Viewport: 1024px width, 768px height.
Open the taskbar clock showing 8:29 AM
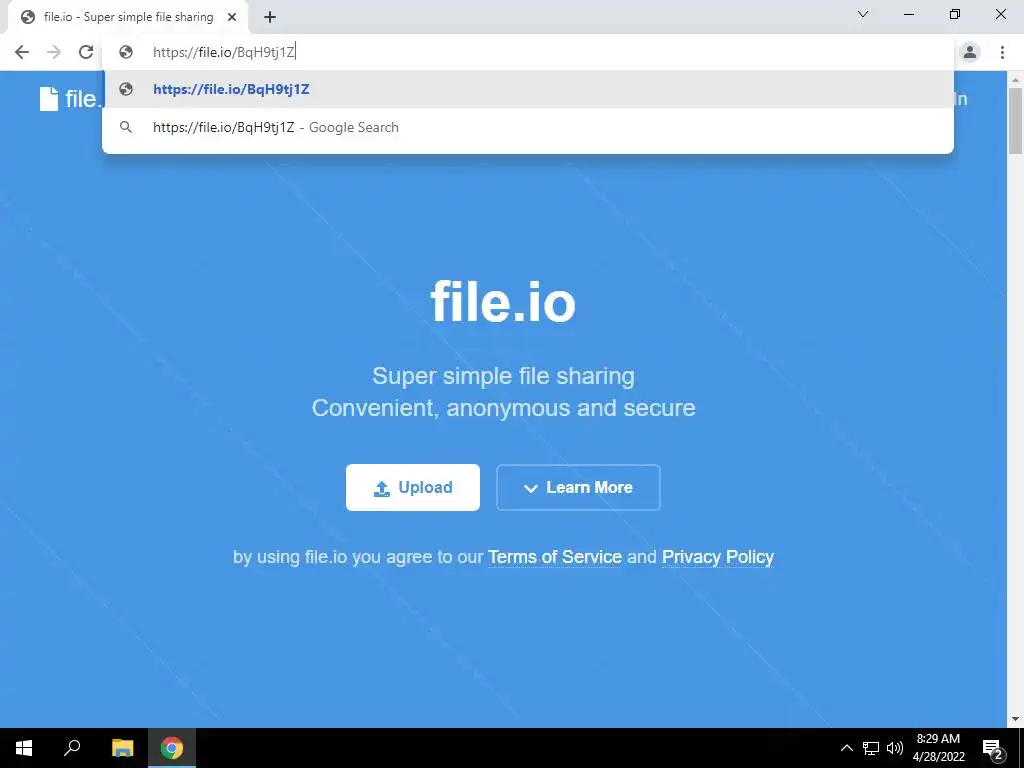point(938,748)
